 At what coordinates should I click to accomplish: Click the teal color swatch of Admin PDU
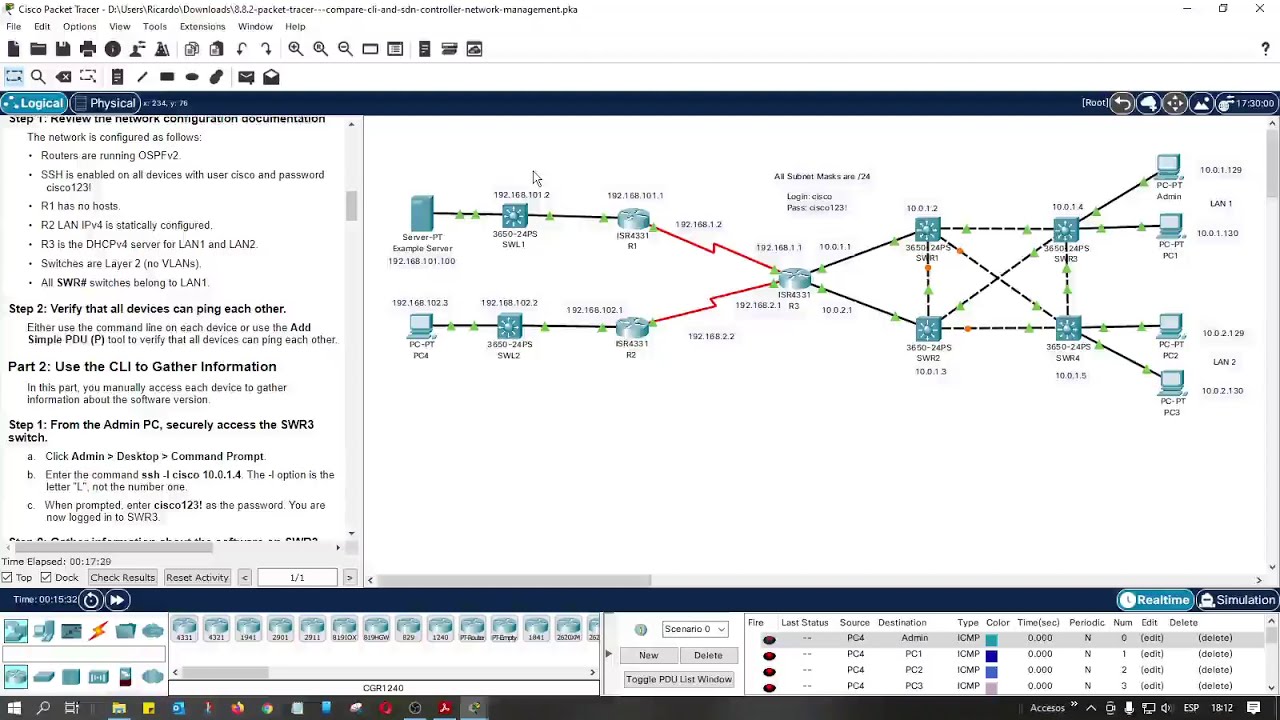click(x=991, y=639)
